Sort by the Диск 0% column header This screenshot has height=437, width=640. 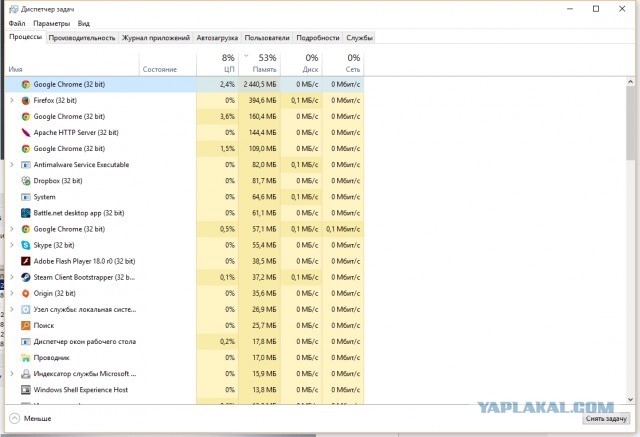(x=301, y=64)
